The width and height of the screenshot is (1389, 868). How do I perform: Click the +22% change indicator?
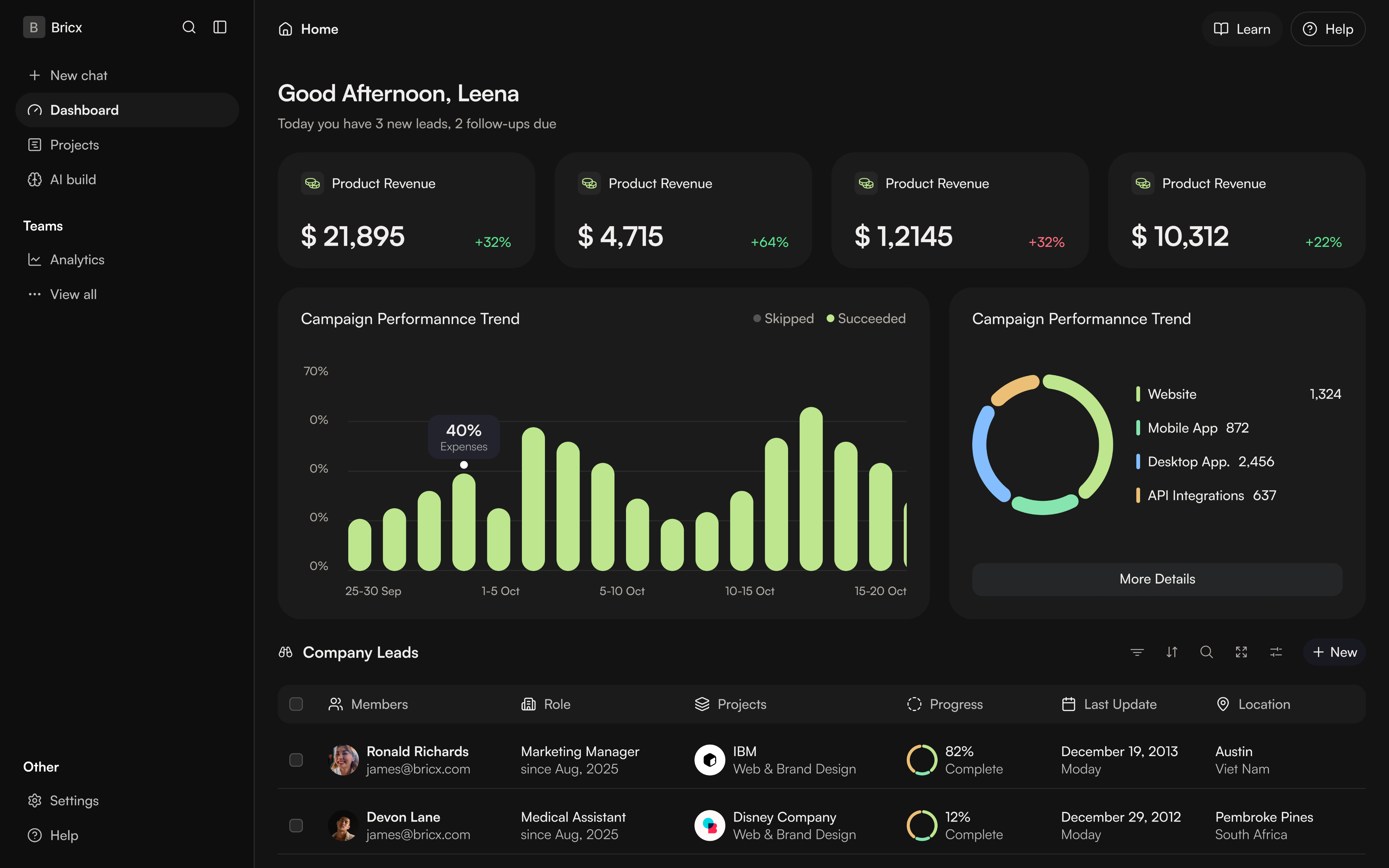1324,242
